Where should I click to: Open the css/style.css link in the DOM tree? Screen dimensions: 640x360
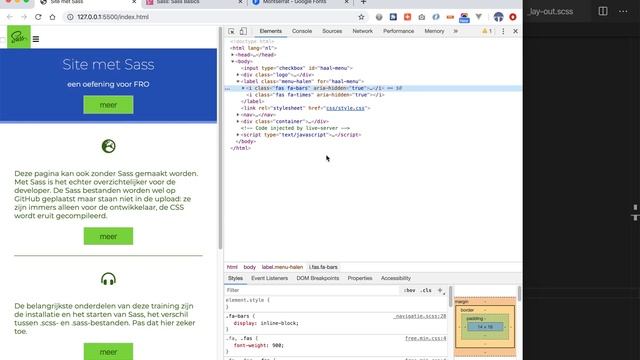pos(345,108)
